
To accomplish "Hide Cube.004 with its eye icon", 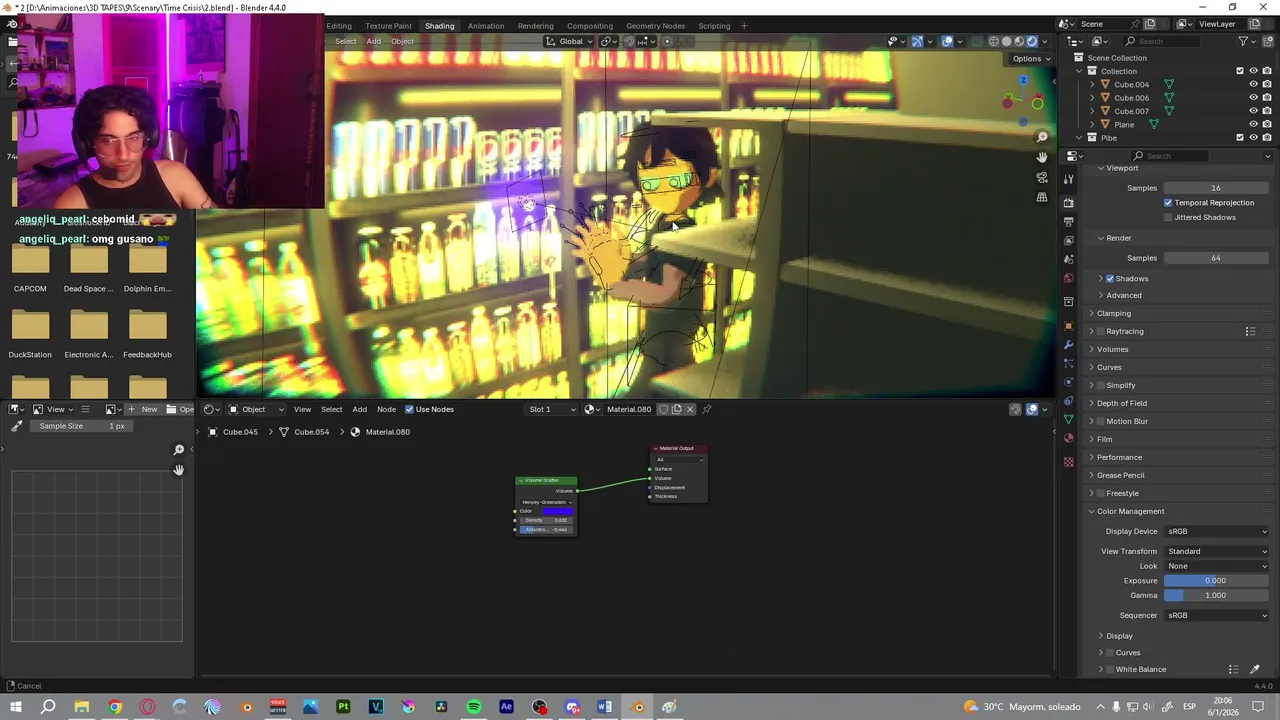I will coord(1253,84).
